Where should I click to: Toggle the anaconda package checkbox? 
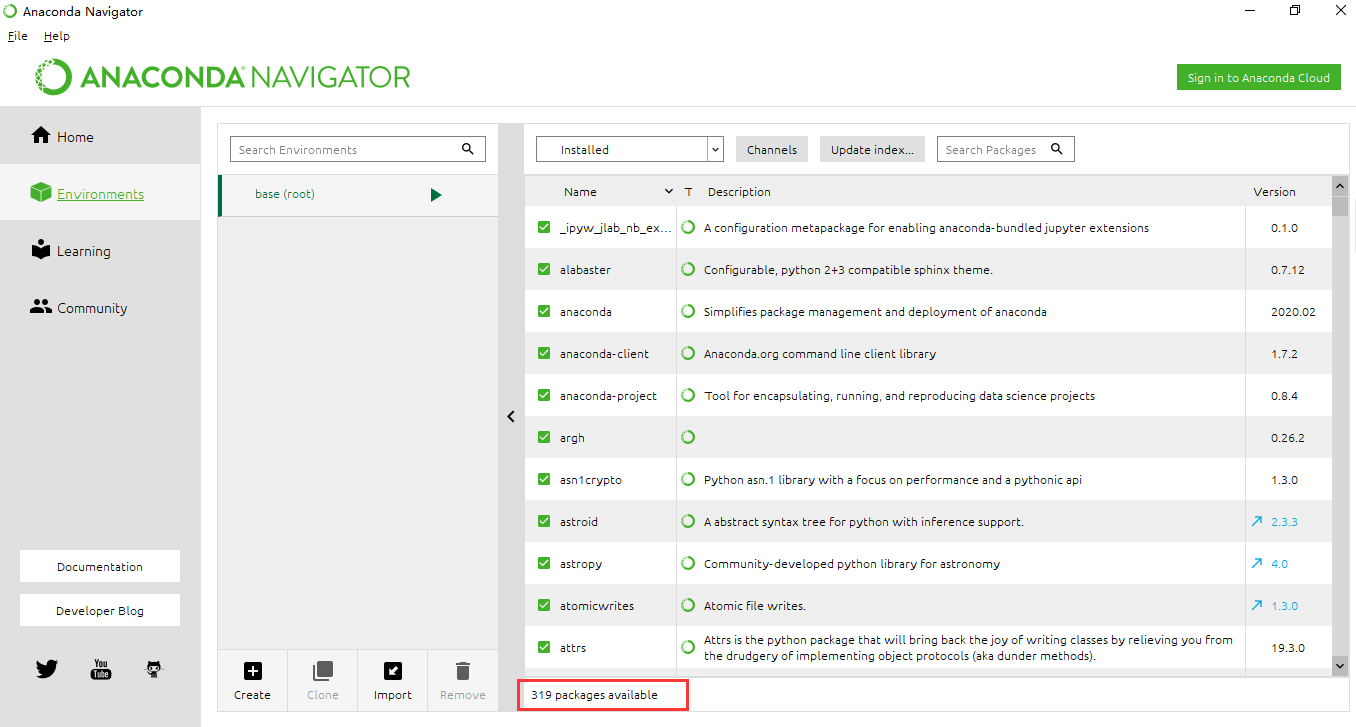tap(544, 311)
